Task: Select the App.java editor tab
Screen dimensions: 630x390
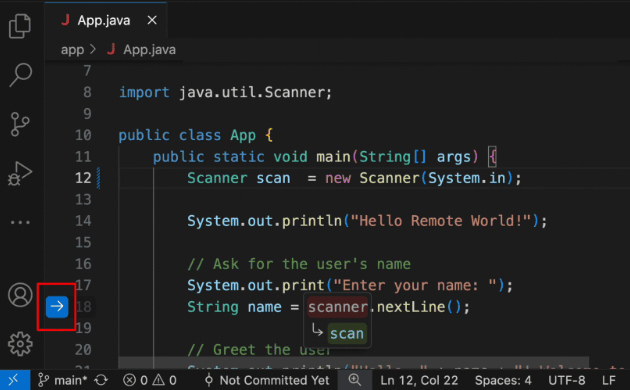Action: click(106, 20)
